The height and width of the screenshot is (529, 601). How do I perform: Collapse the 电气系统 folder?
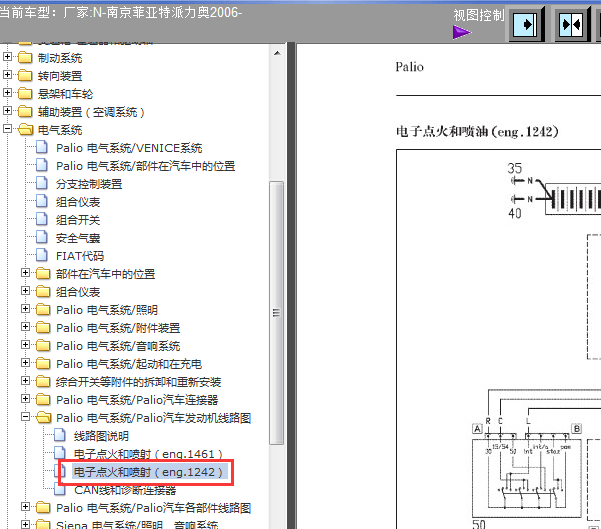[7, 129]
